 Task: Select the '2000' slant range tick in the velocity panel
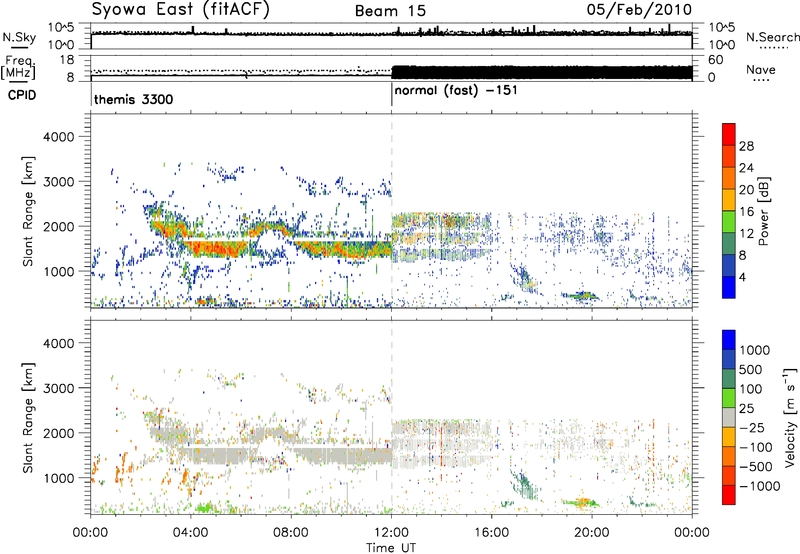58,433
